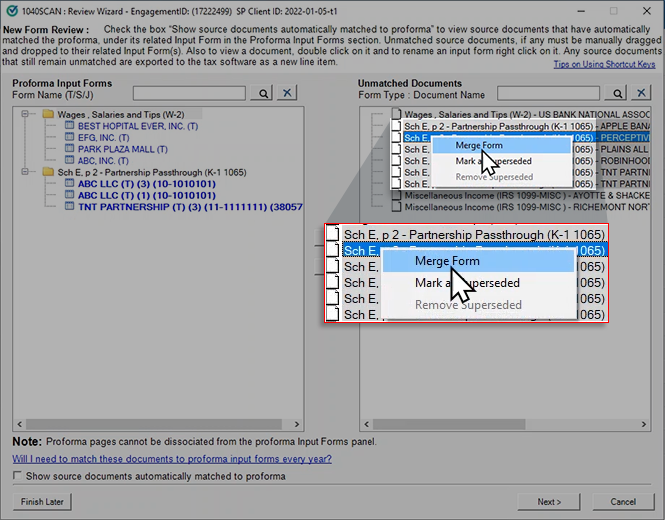Click the form icon beside EFG, INC. (T)
The image size is (665, 520).
coord(69,138)
